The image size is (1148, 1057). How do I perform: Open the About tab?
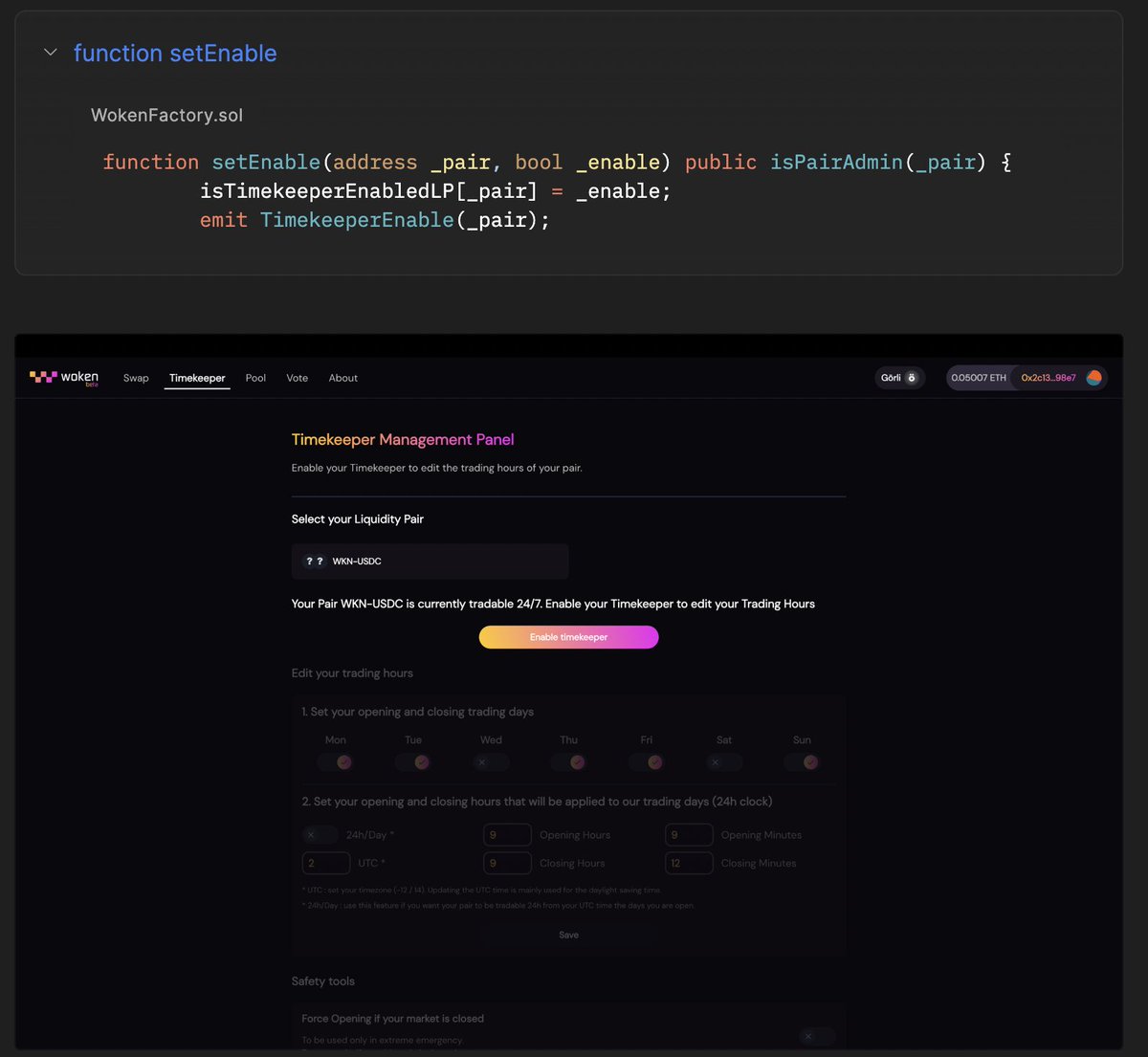(x=343, y=378)
